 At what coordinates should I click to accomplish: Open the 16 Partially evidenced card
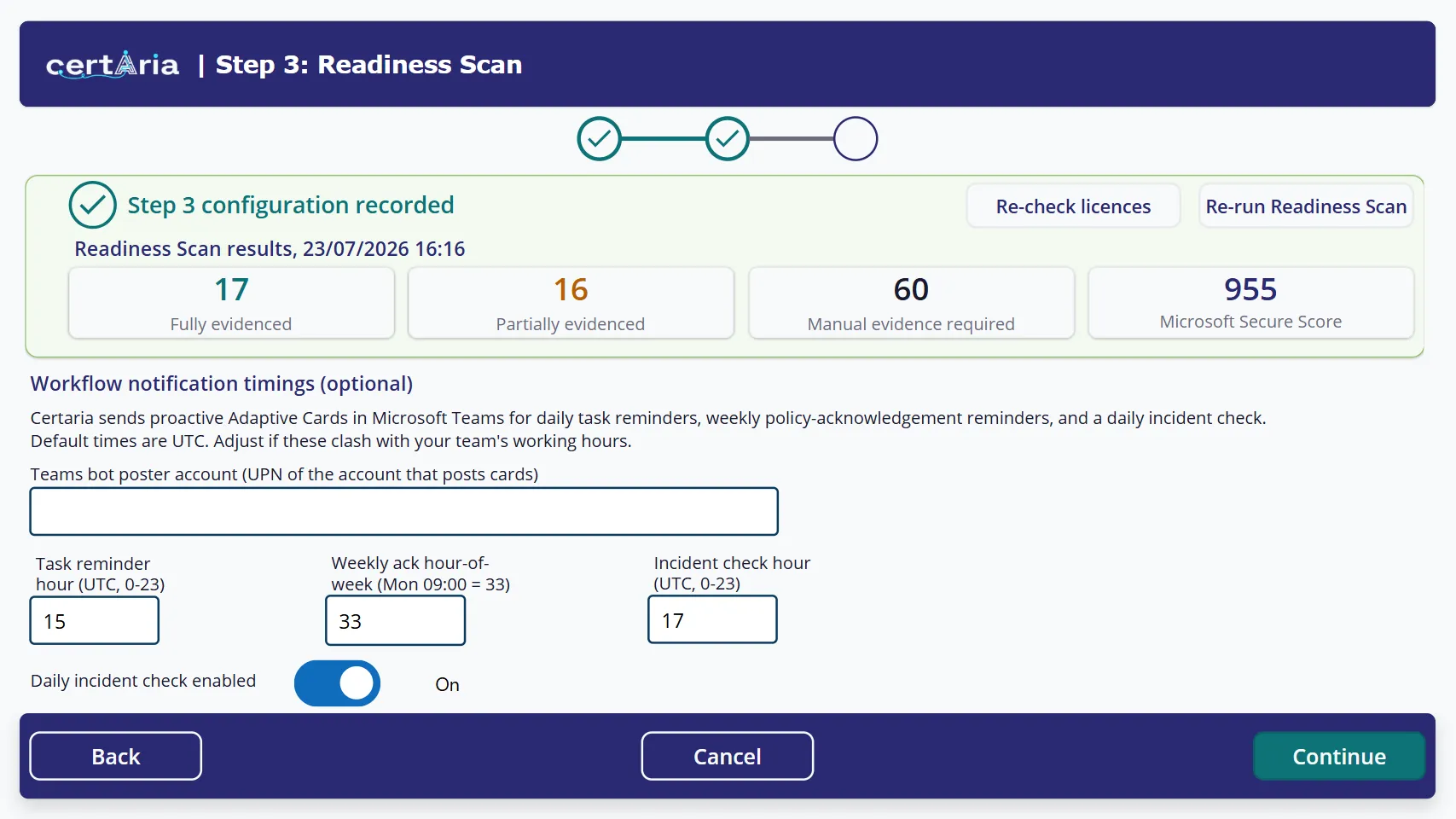[571, 303]
